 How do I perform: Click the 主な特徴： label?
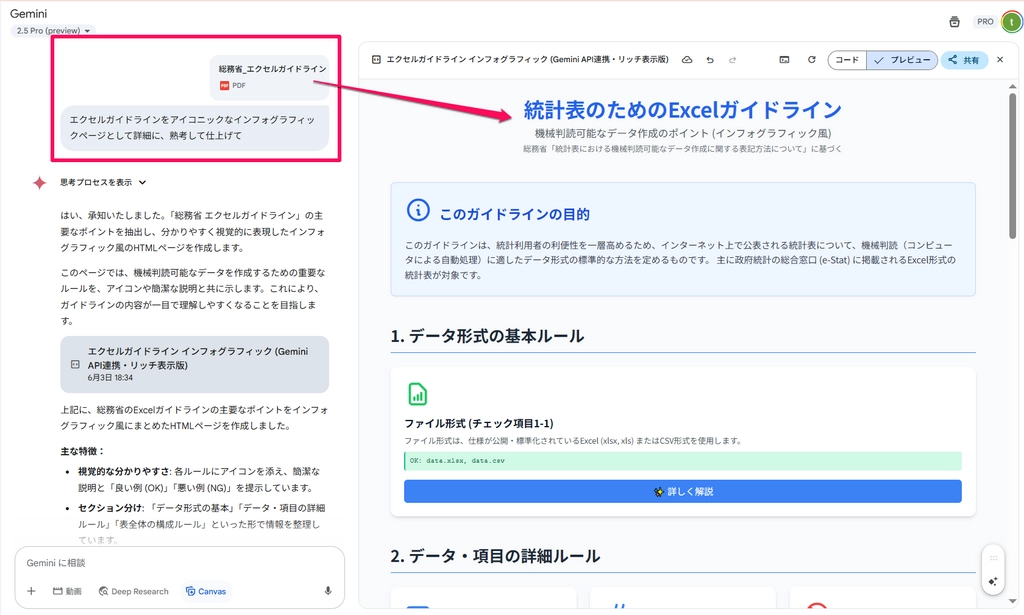[83, 451]
